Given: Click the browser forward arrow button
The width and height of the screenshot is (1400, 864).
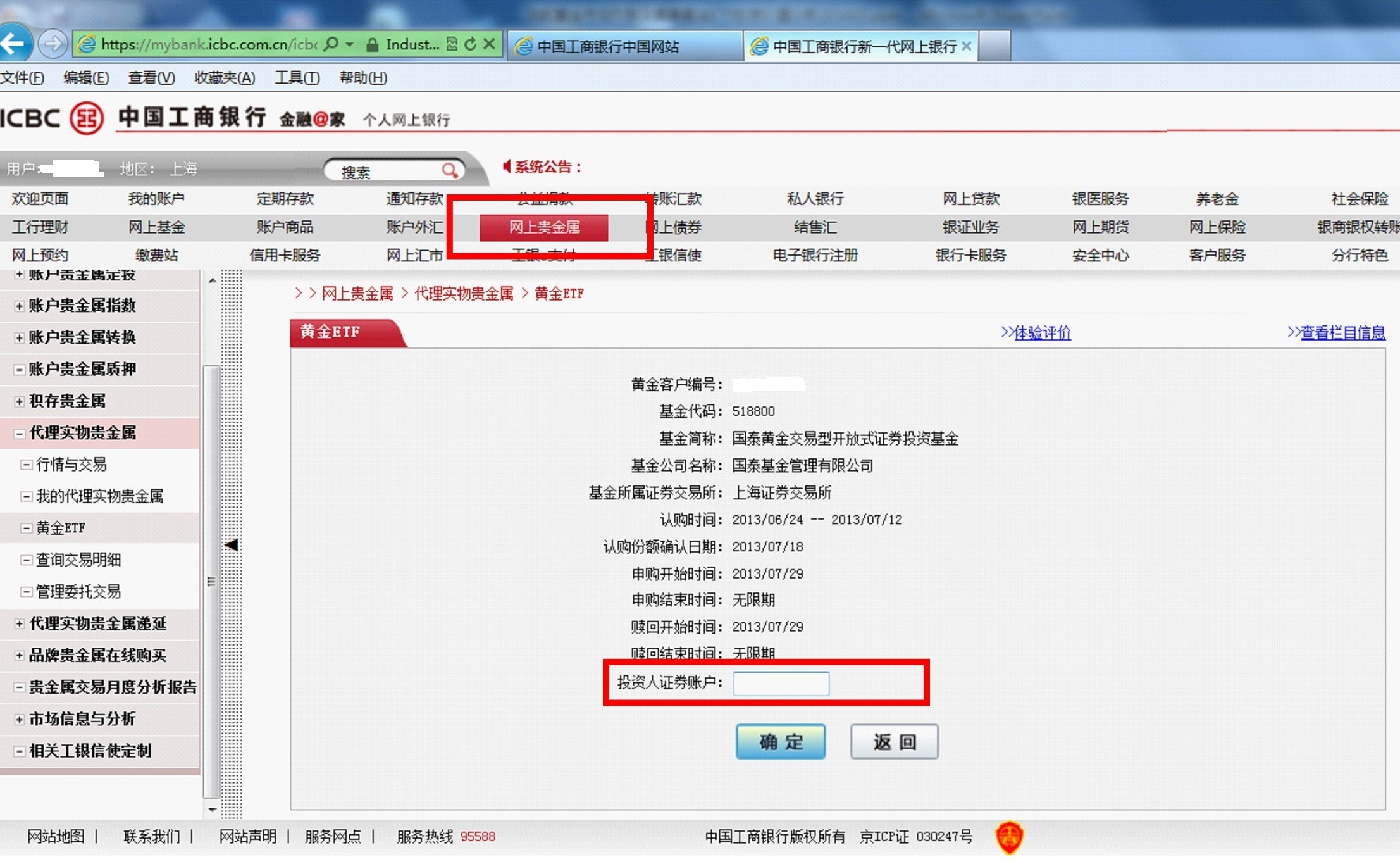Looking at the screenshot, I should click(53, 44).
